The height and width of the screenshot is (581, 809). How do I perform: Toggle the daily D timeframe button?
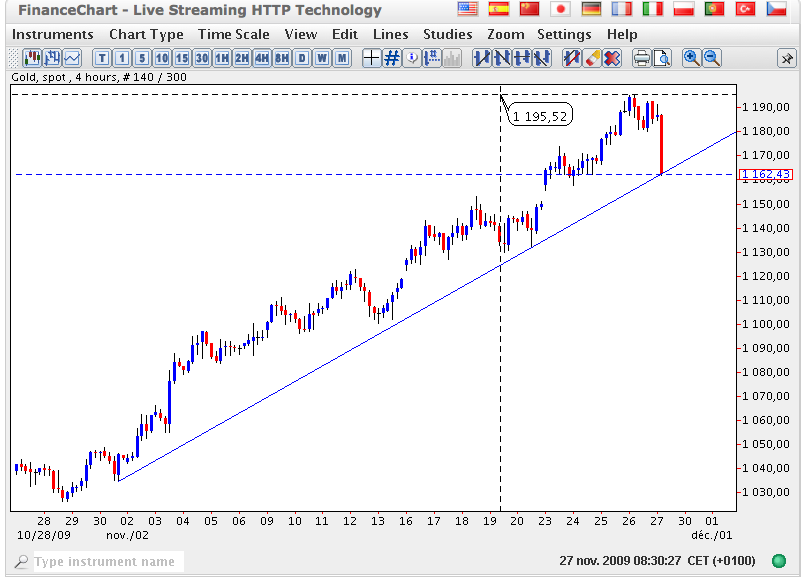tap(302, 58)
